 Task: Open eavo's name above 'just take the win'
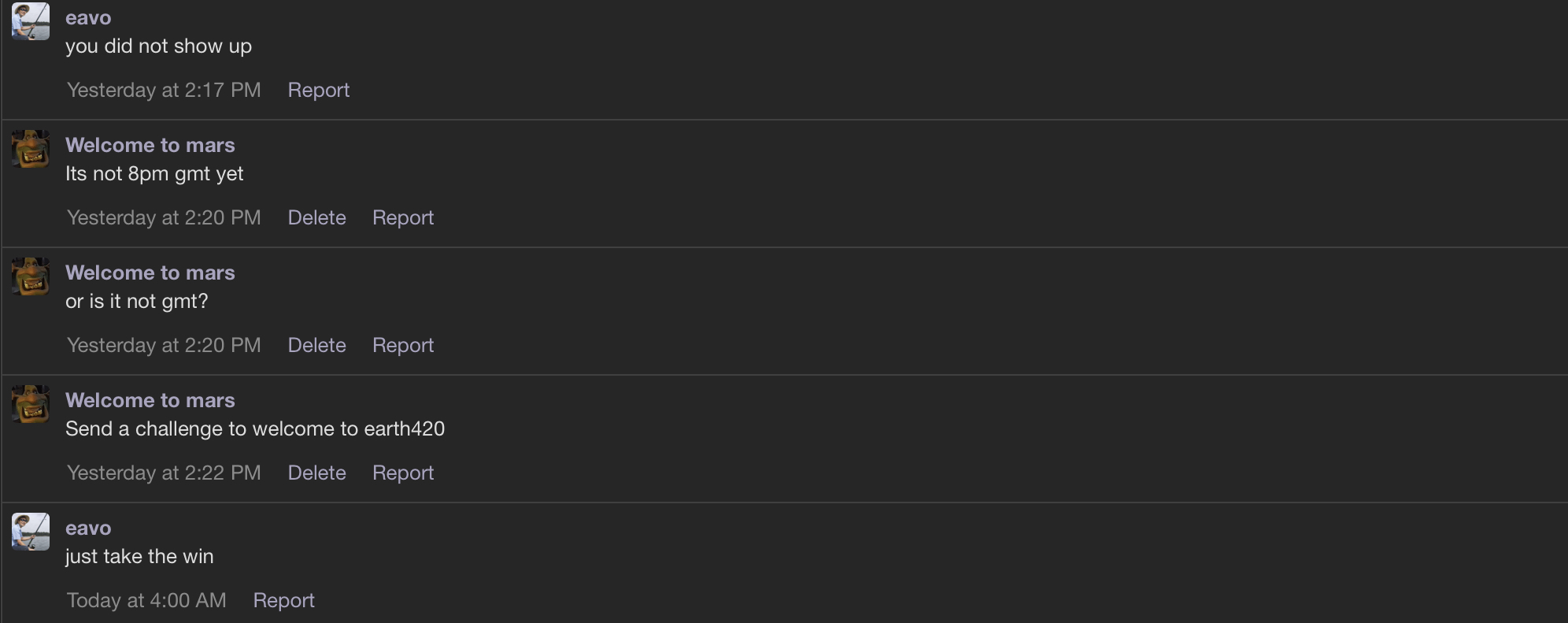click(x=88, y=528)
